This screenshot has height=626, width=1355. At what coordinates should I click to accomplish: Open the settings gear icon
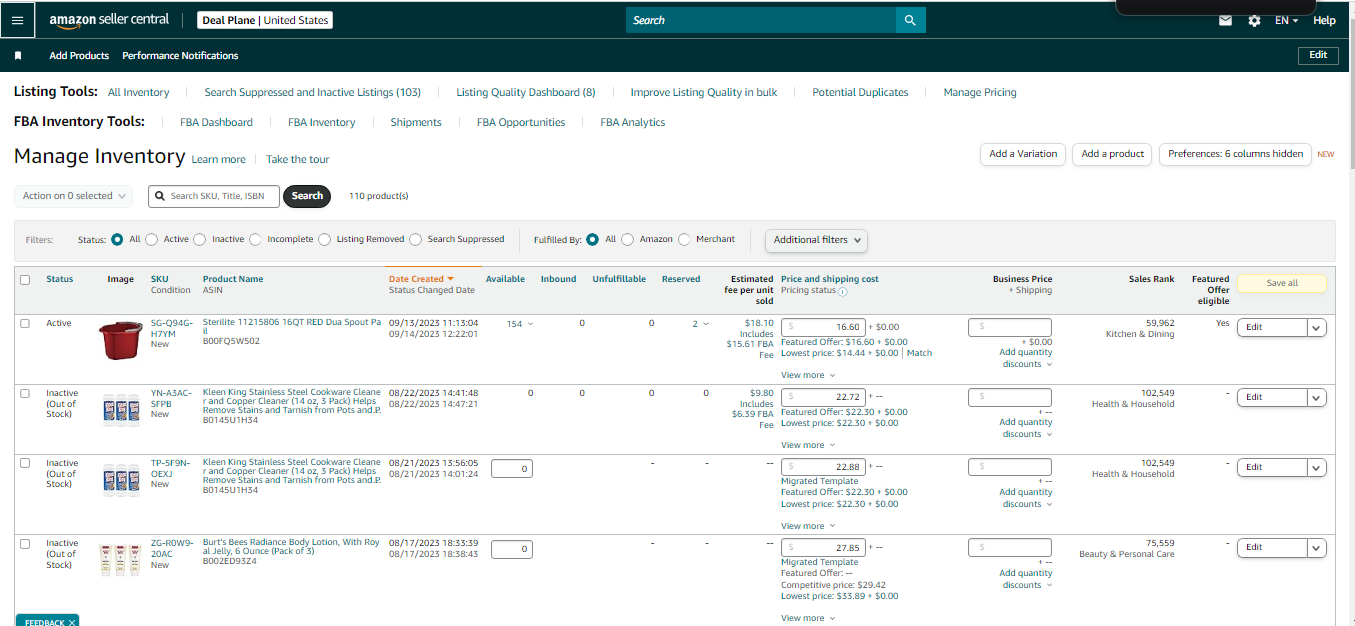coord(1254,20)
